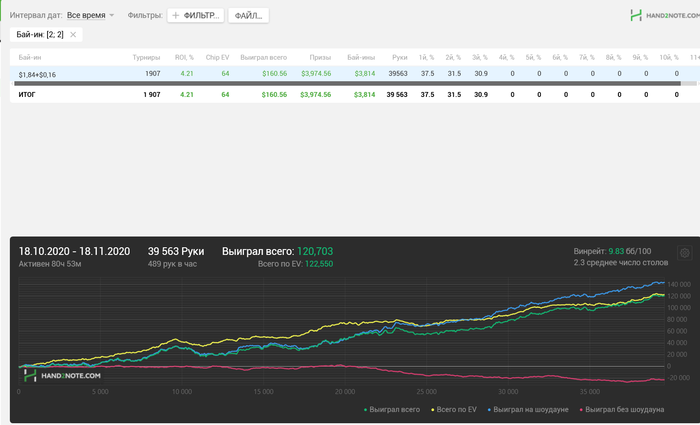This screenshot has height=425, width=700.
Task: Sort by the Выиграл всего column header
Action: tap(263, 58)
